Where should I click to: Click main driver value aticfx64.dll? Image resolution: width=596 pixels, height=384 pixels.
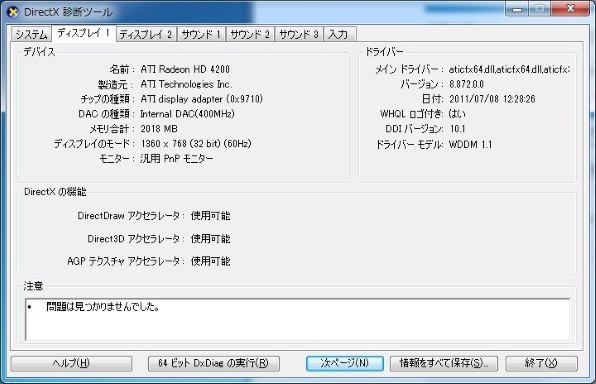point(509,69)
